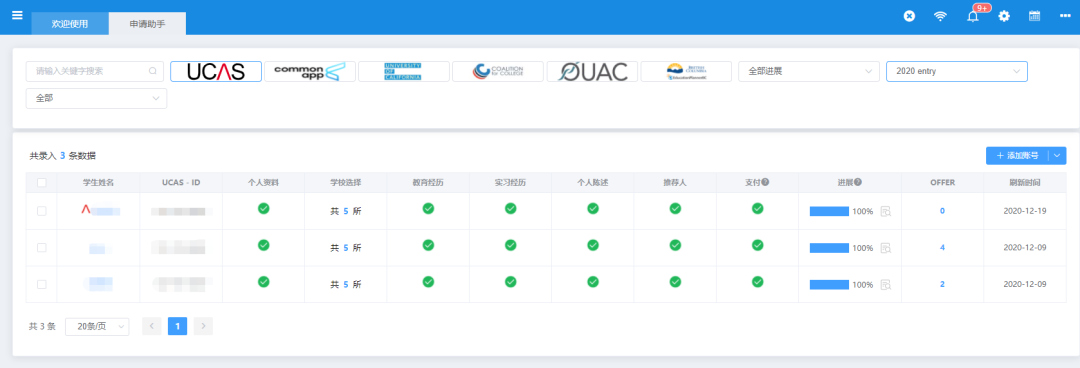Image resolution: width=1080 pixels, height=368 pixels.
Task: Click 支付 green check in OFFER 4 row
Action: (x=757, y=245)
